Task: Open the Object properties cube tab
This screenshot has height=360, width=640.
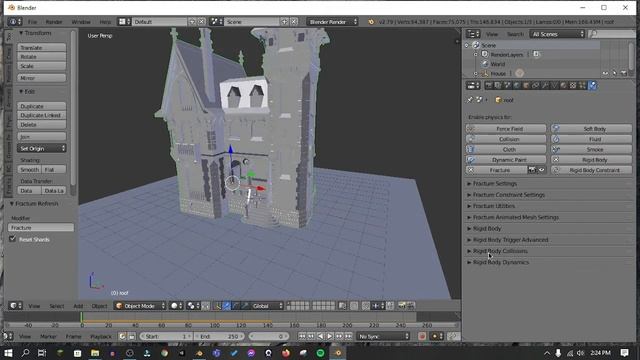Action: (526, 85)
